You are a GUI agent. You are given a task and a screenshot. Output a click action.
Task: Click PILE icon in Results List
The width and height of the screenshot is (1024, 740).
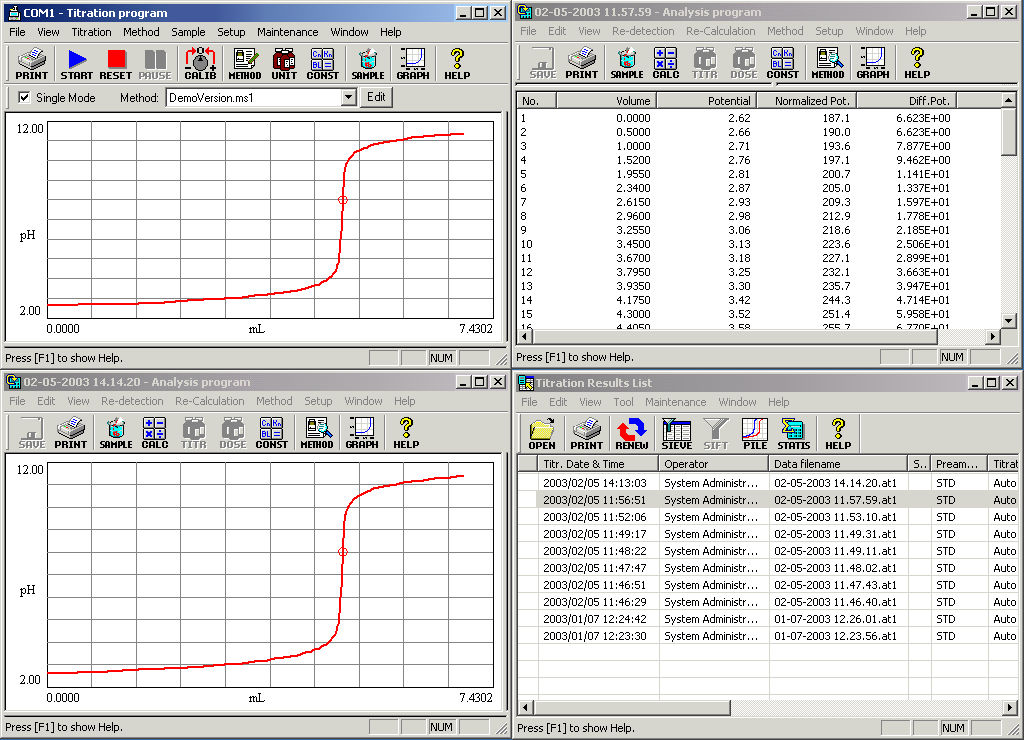coord(754,434)
